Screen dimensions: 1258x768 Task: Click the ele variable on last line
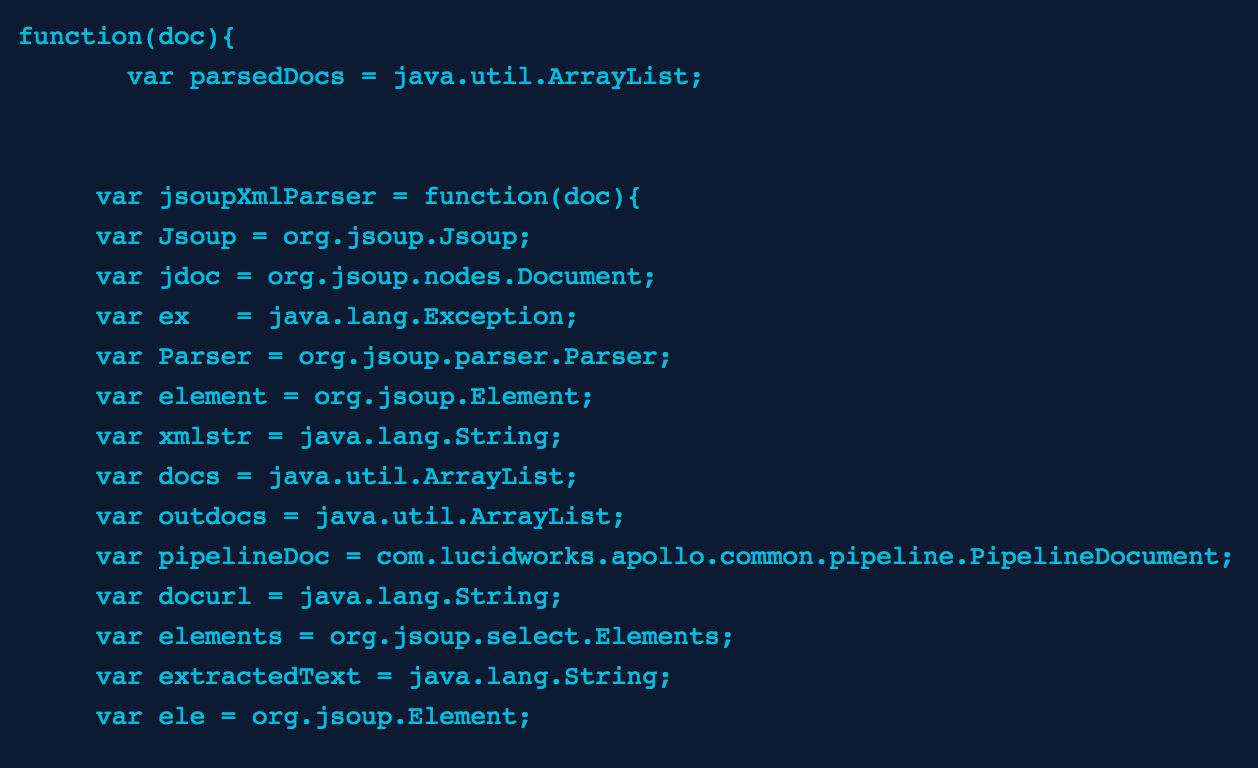point(181,717)
